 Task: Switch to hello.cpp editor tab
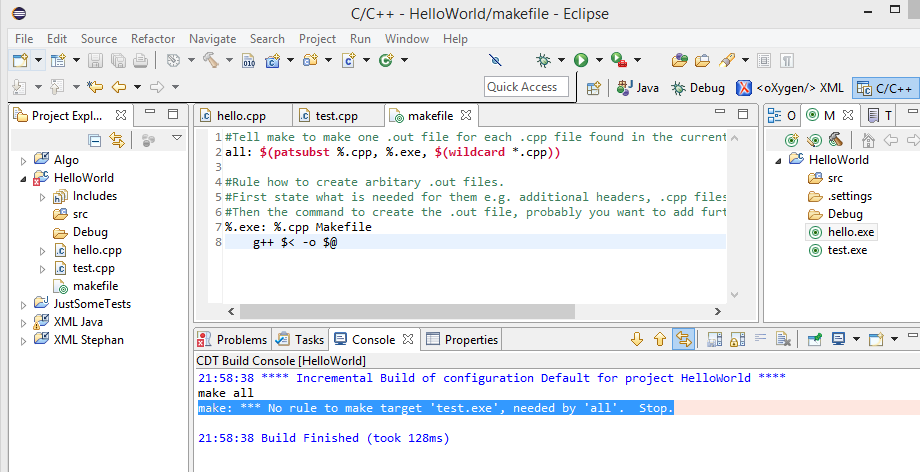tap(242, 116)
